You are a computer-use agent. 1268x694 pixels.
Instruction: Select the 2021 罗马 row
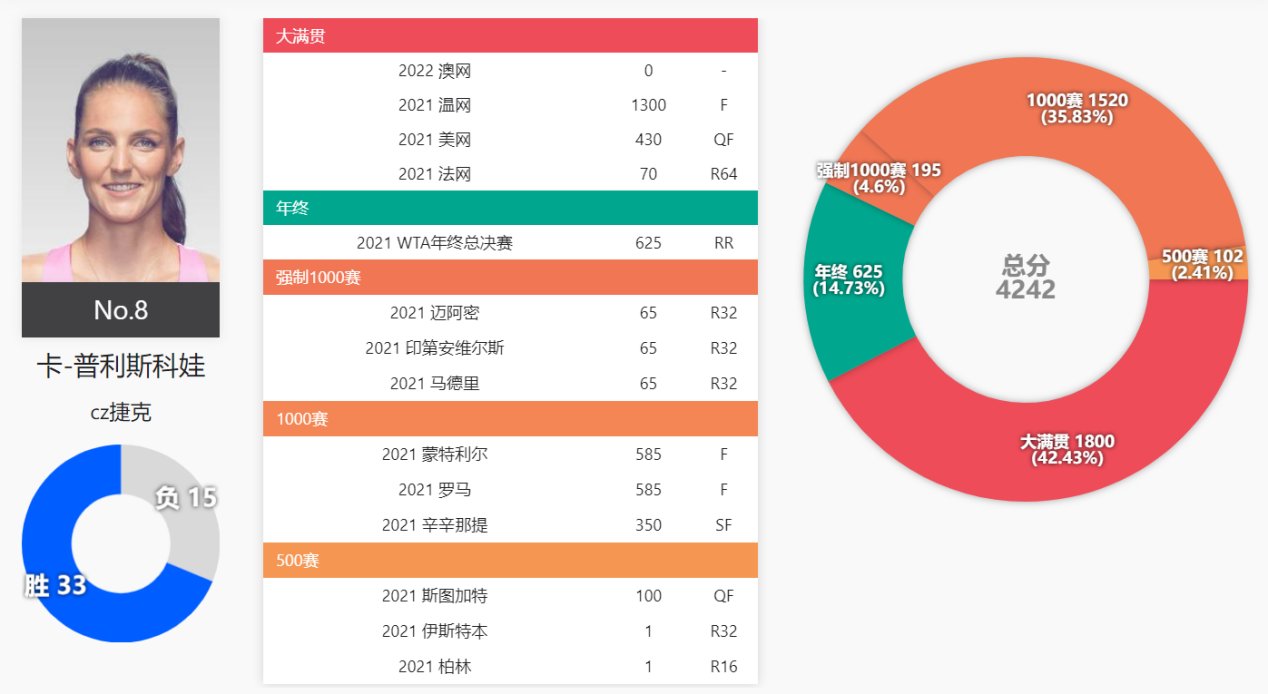[x=510, y=490]
